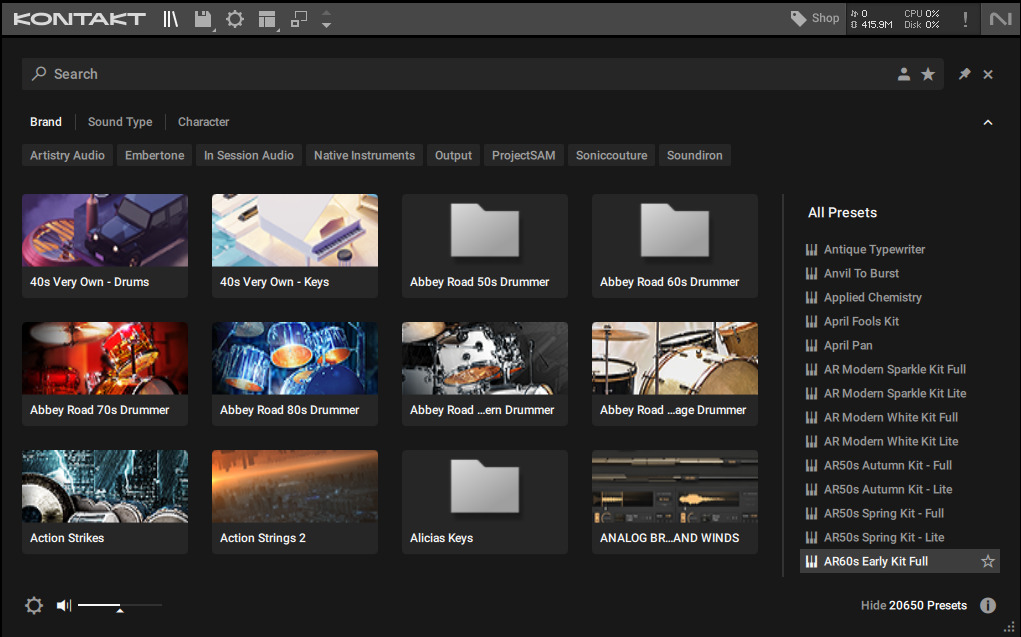
Task: Click the Shop tag icon
Action: pos(798,18)
